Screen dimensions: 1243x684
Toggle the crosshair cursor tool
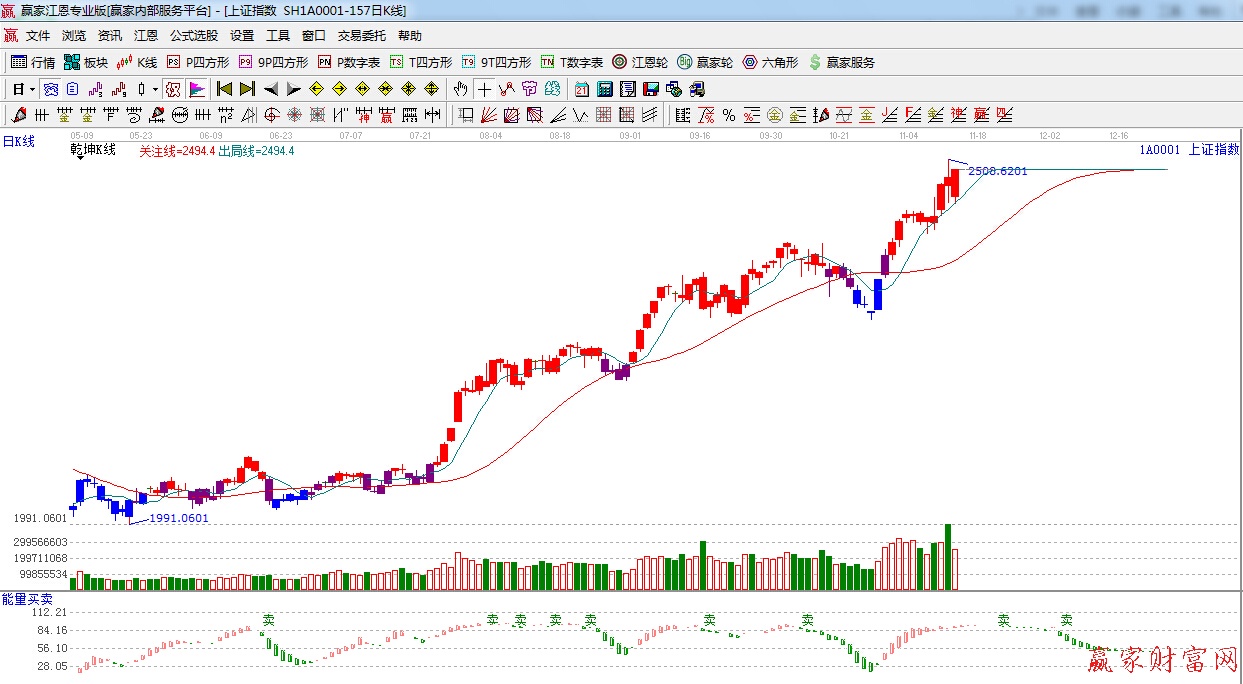tap(484, 89)
